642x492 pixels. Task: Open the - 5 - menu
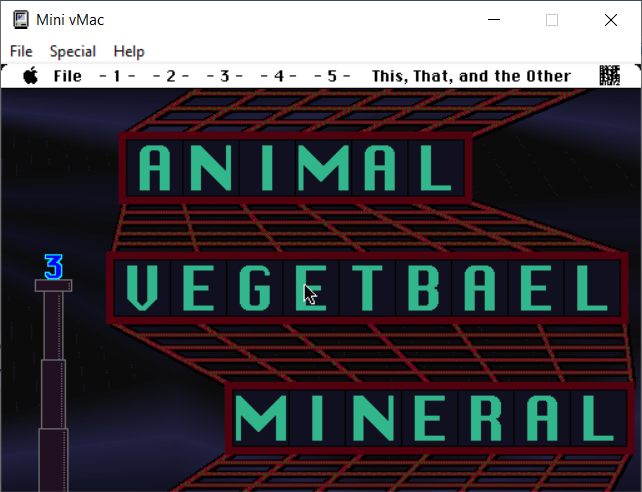pos(332,76)
